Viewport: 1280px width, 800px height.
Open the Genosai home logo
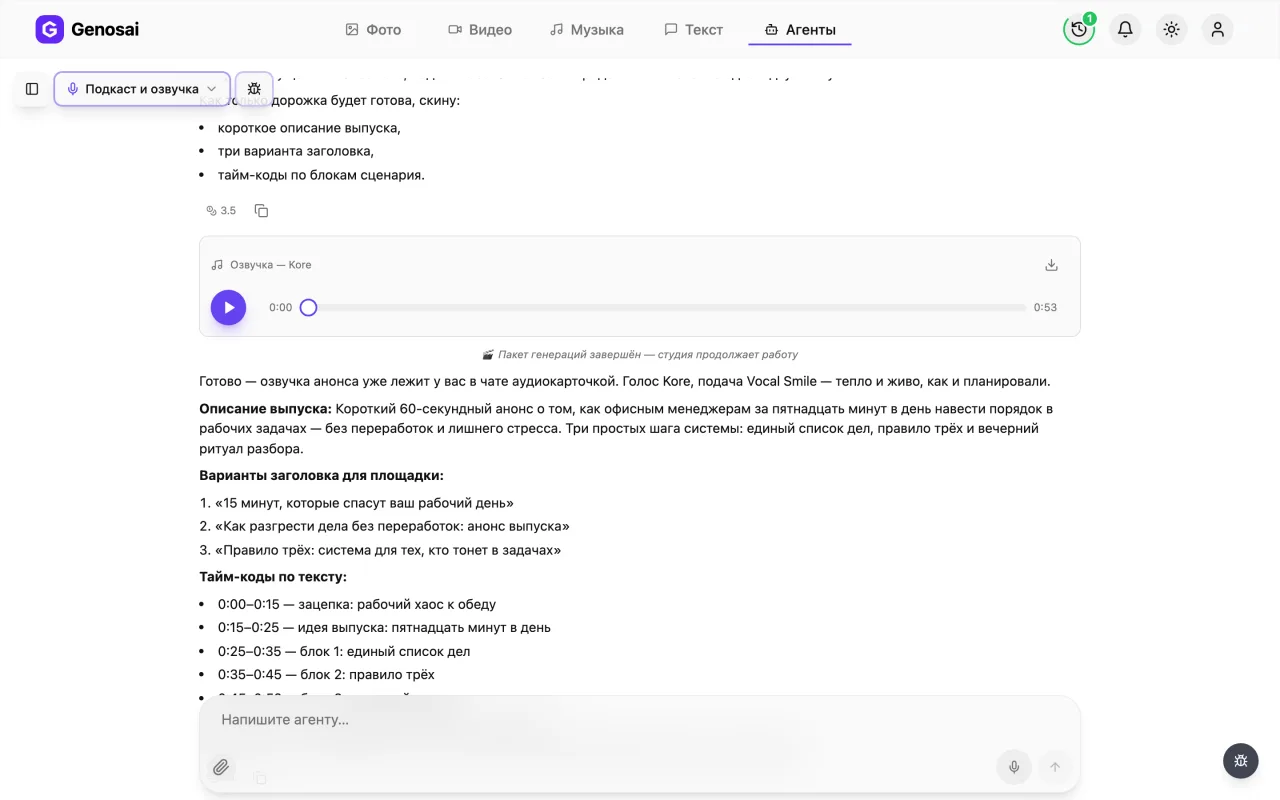[x=87, y=30]
